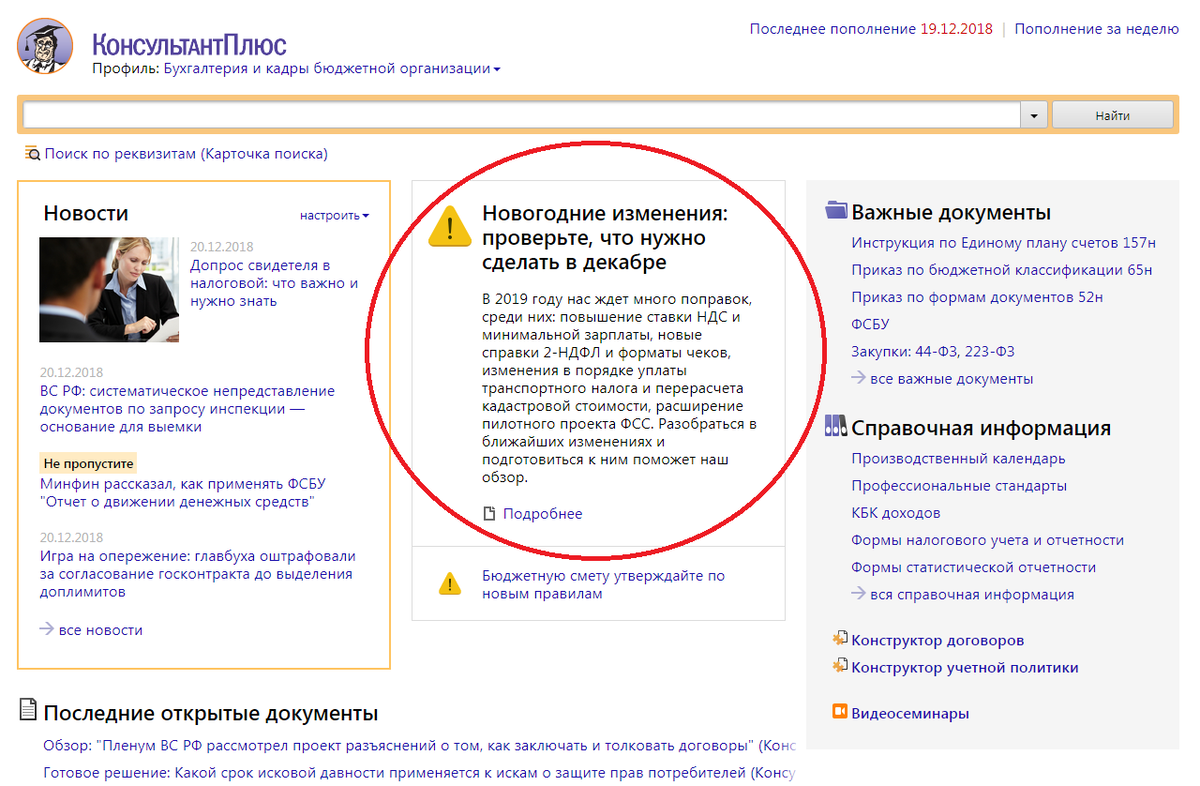Click into the main search input field

(521, 115)
